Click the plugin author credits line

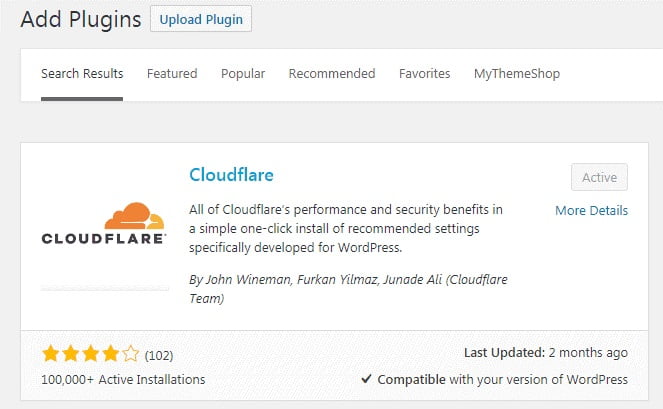coord(348,289)
